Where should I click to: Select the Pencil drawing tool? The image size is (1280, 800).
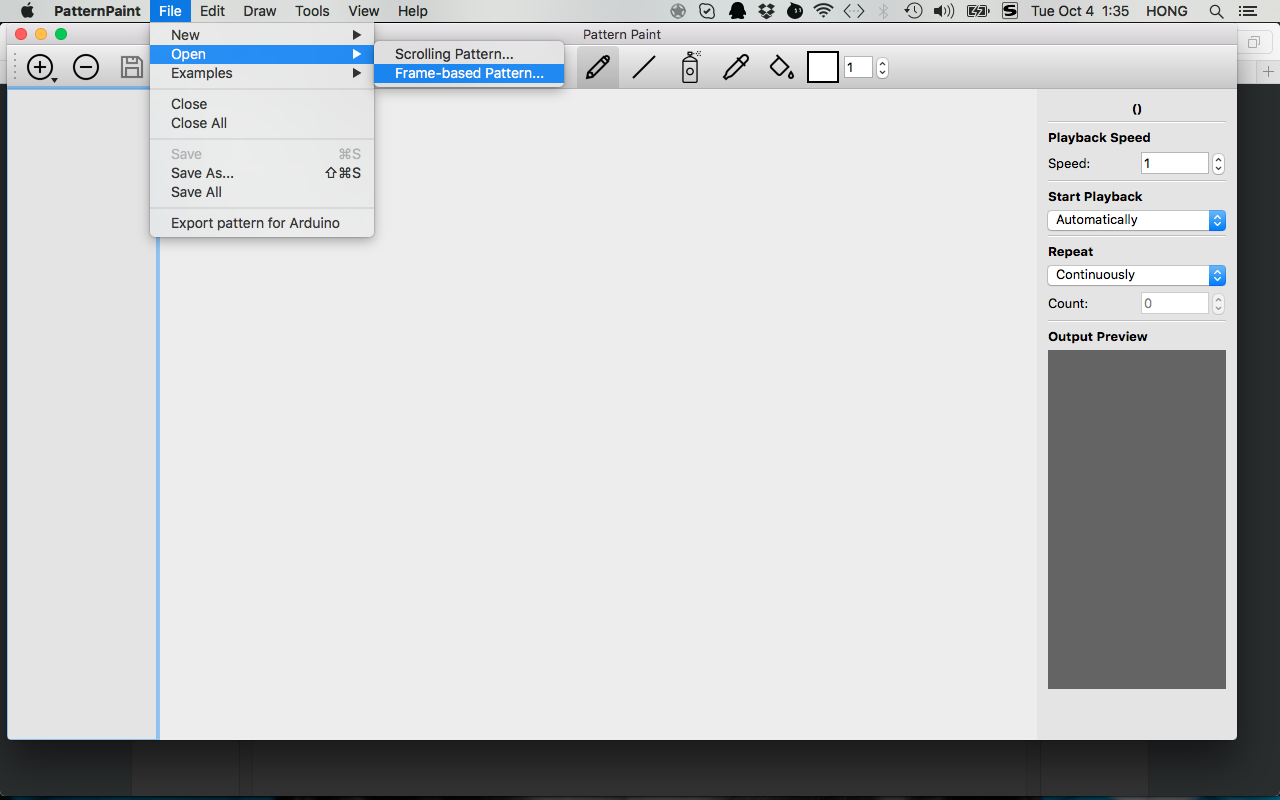pos(598,68)
